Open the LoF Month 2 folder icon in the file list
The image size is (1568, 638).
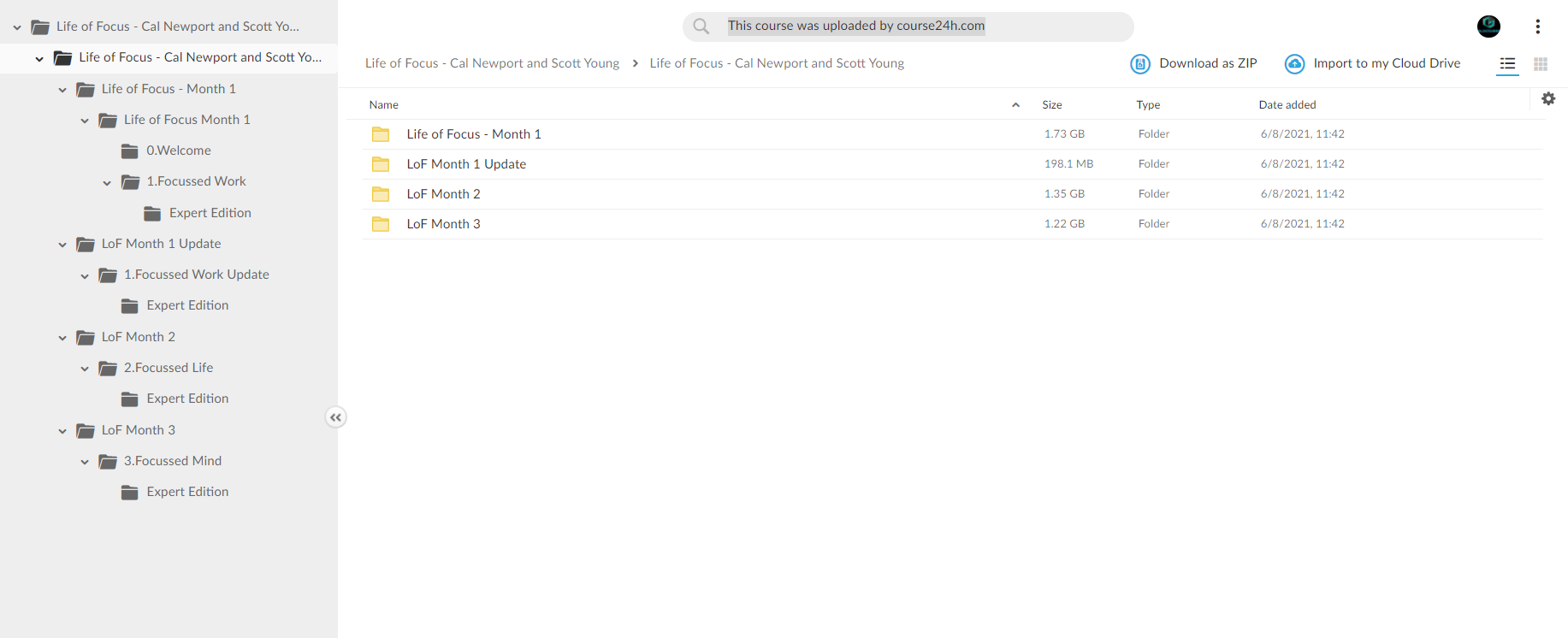[381, 194]
